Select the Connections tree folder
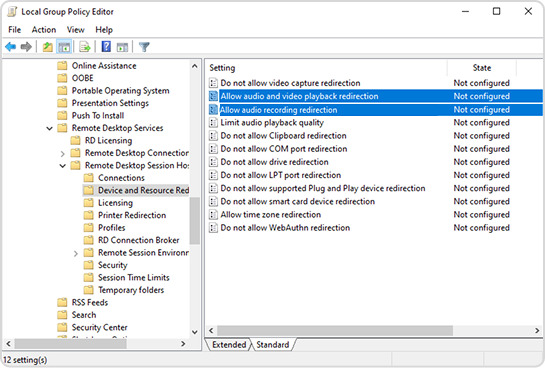Screen dimensions: 545x368 121,178
